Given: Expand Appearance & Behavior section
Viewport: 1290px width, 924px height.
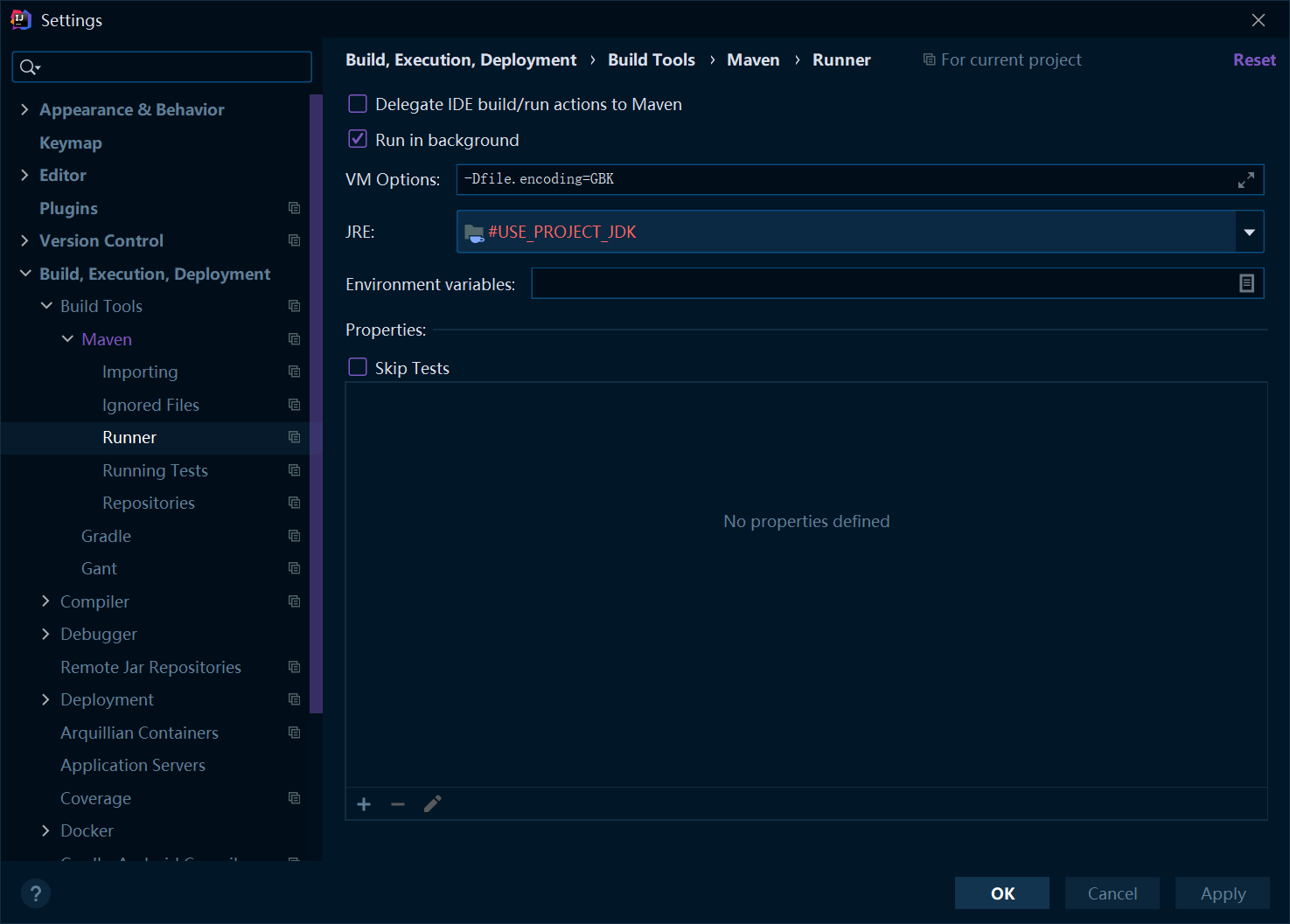Looking at the screenshot, I should [24, 109].
